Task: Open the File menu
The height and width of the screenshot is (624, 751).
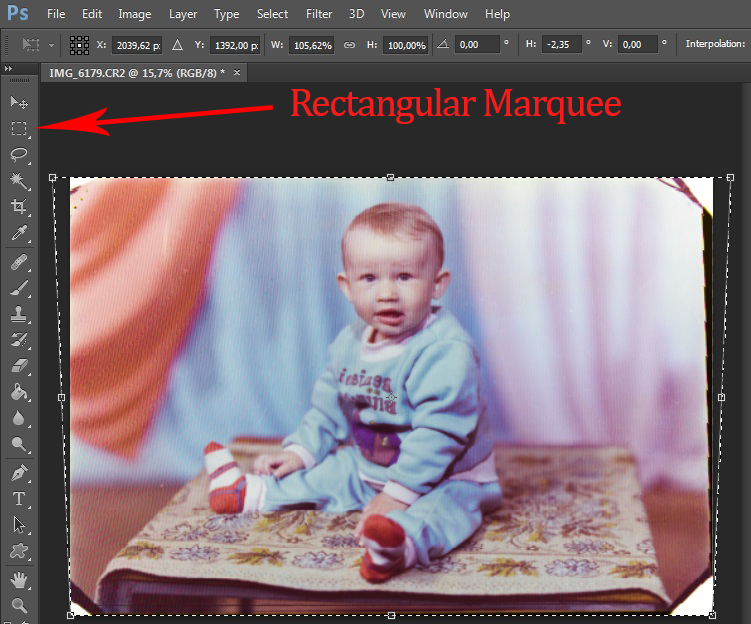Action: click(56, 14)
